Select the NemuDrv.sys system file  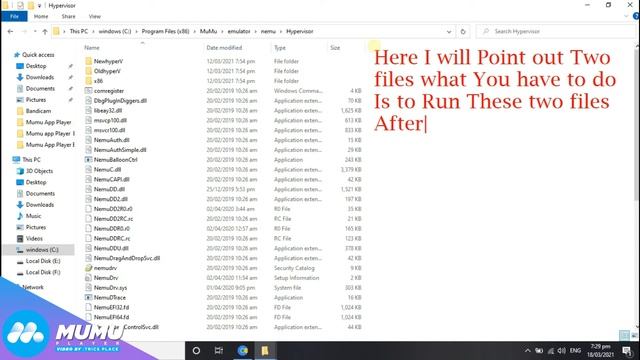[110, 288]
